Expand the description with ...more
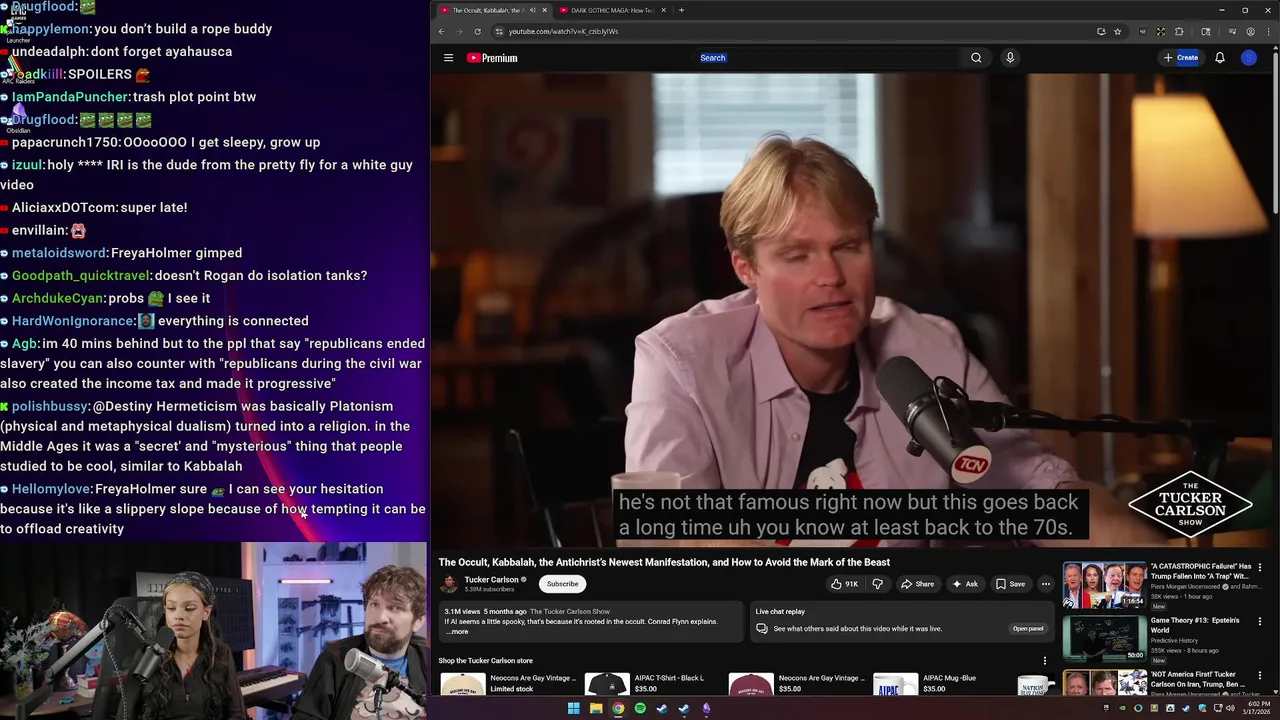The image size is (1280, 720). point(457,632)
